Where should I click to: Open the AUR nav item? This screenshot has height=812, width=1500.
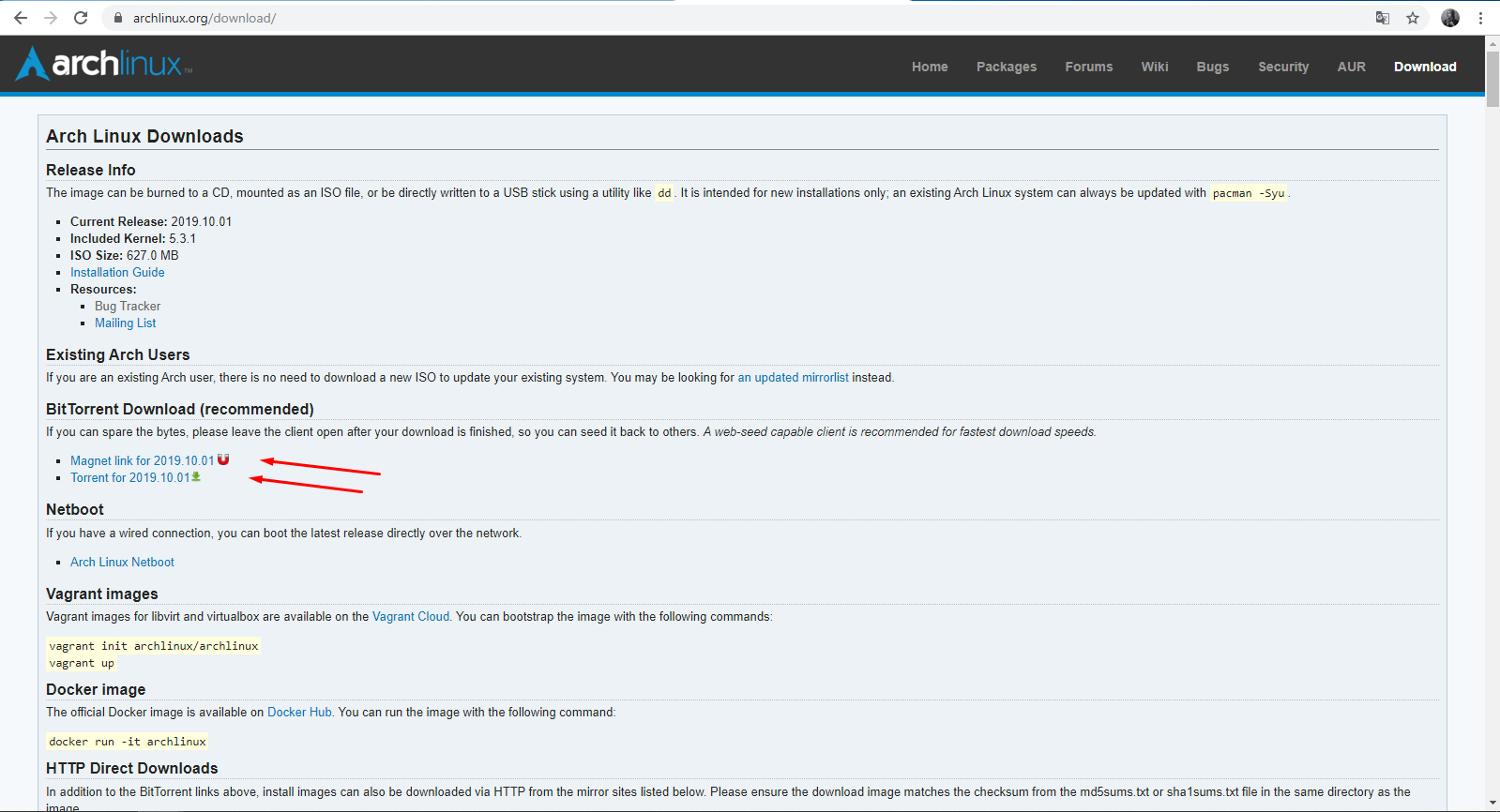point(1352,67)
